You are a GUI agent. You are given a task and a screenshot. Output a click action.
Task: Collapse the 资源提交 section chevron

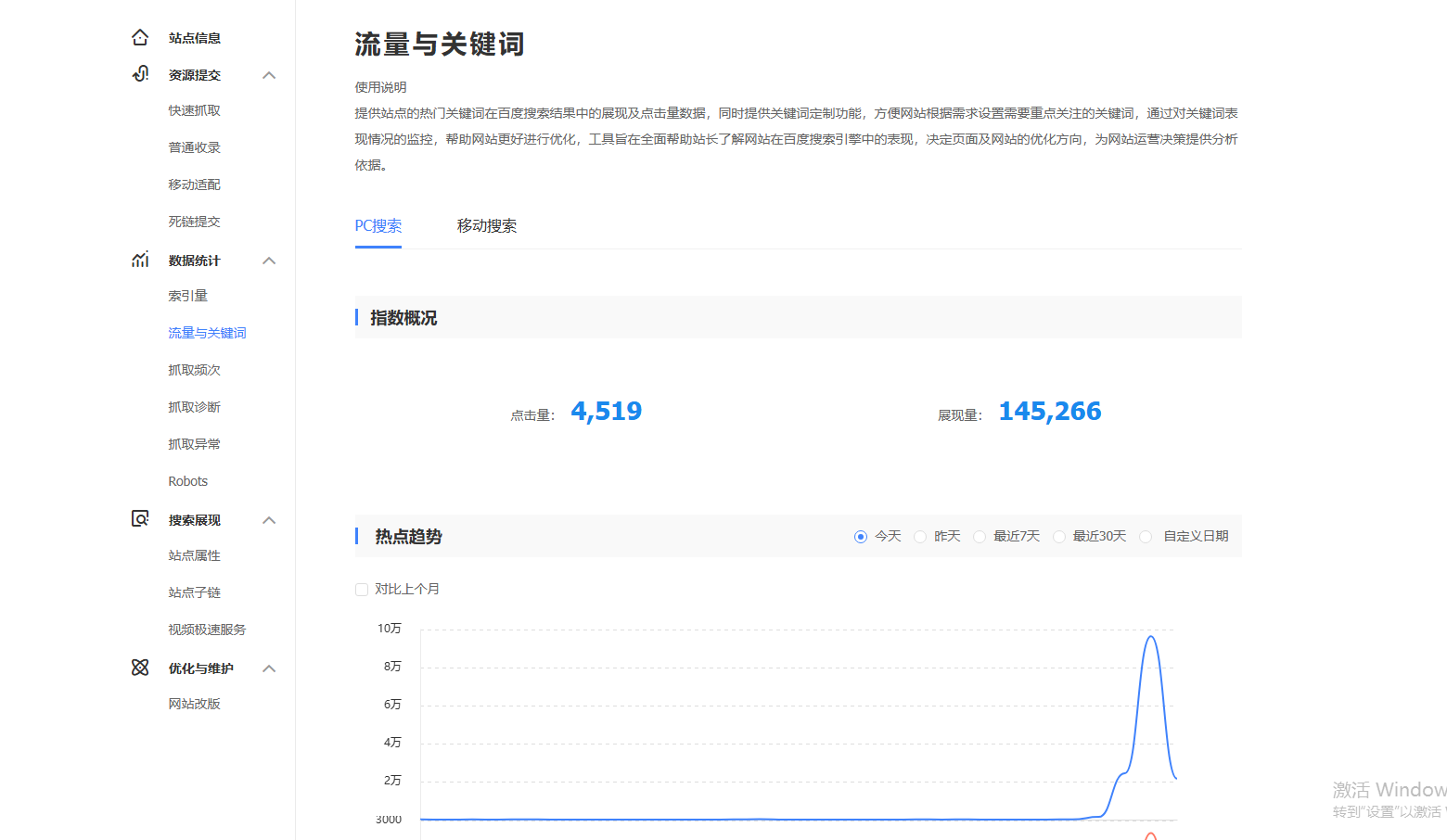click(x=269, y=75)
